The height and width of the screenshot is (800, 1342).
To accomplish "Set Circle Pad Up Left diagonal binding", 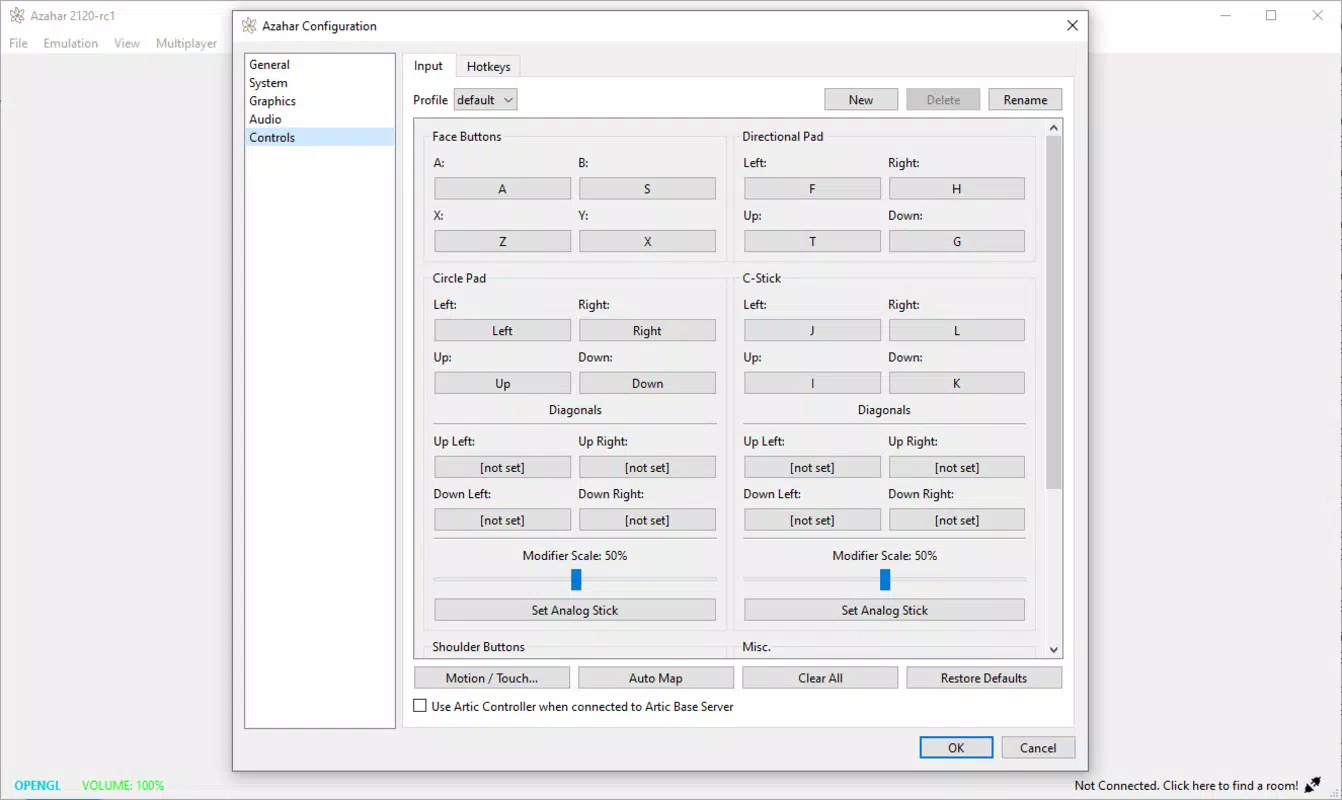I will [x=502, y=468].
